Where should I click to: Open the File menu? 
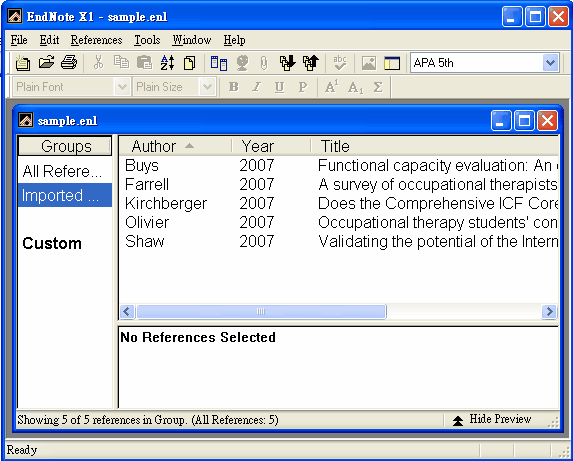pos(19,40)
